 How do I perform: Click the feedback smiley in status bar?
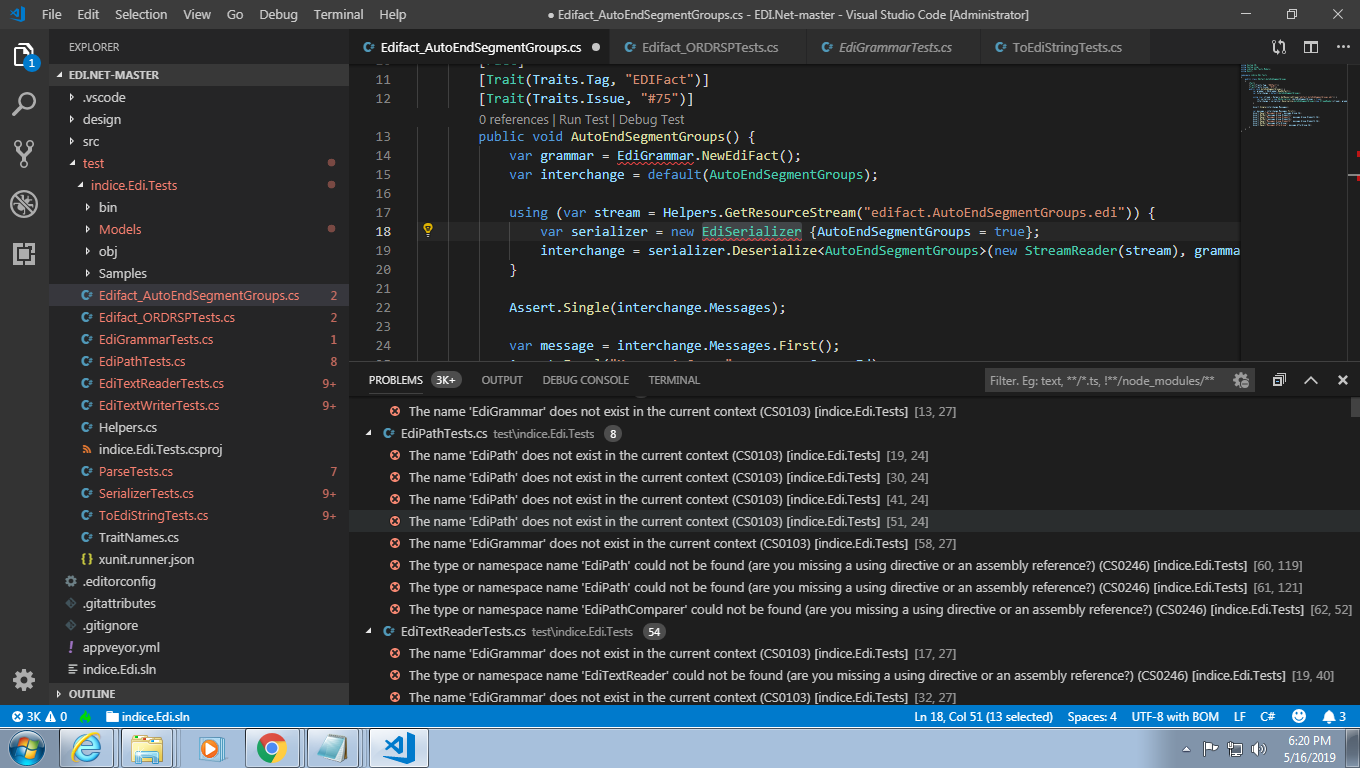click(x=1299, y=717)
